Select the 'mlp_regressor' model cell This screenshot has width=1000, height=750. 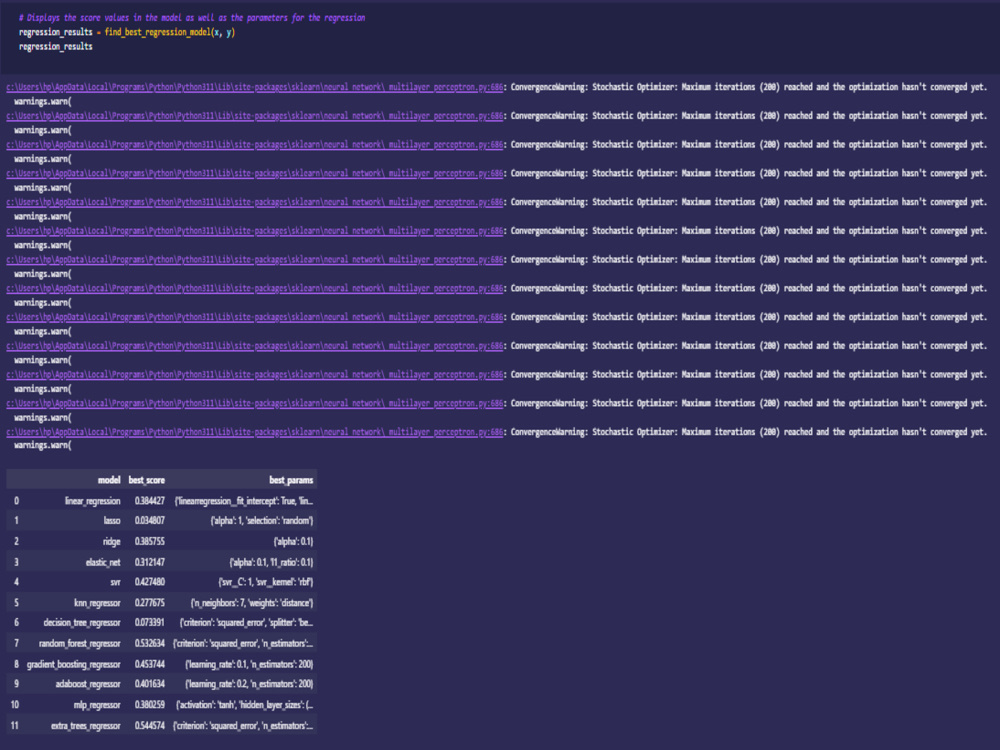(97, 705)
